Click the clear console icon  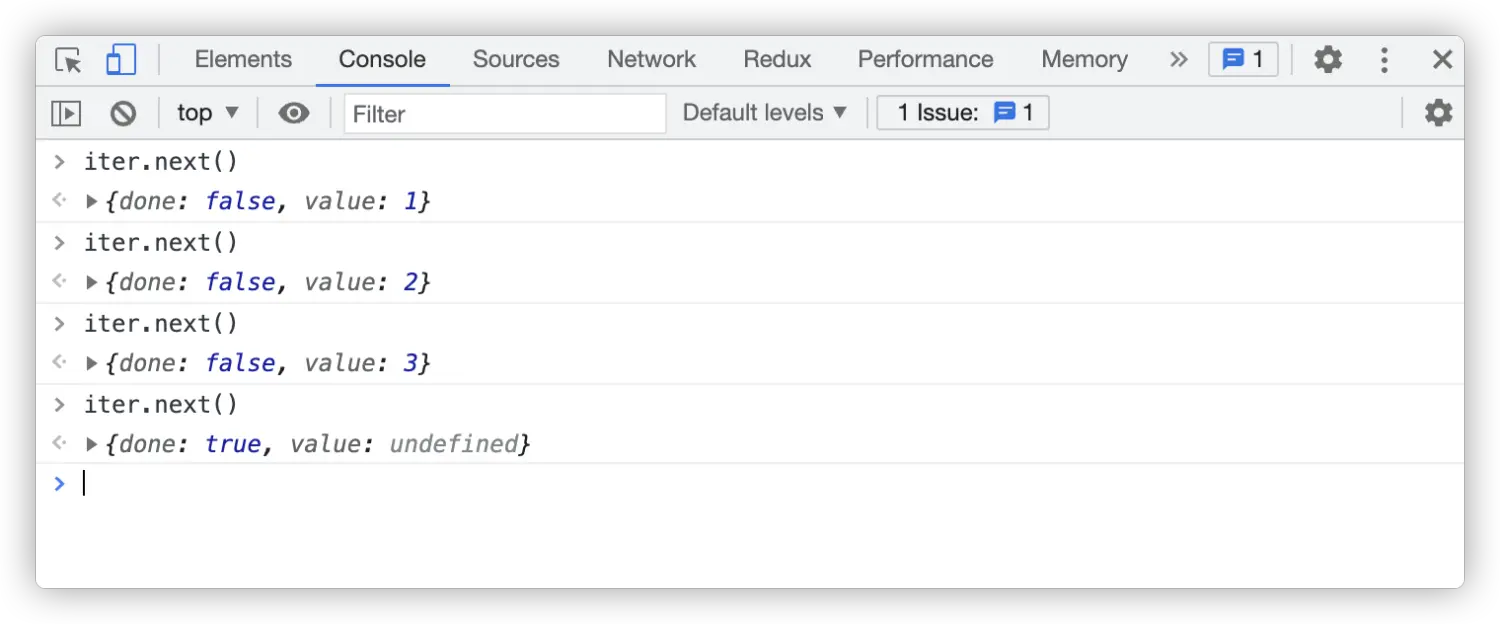[123, 113]
